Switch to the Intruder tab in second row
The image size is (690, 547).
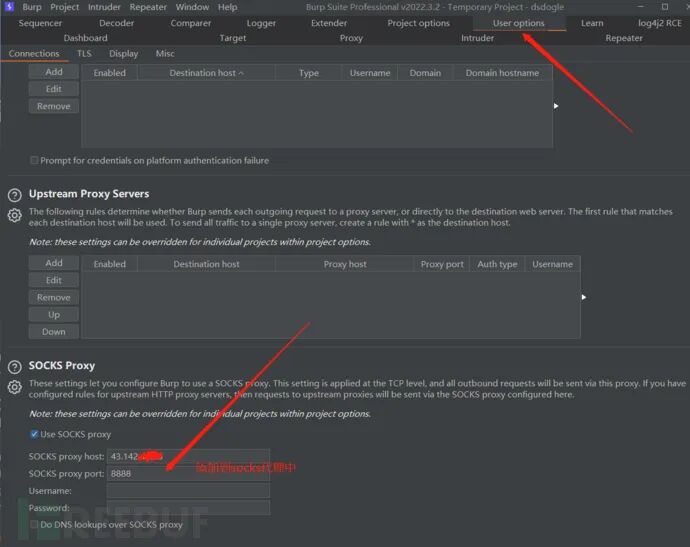pyautogui.click(x=477, y=38)
